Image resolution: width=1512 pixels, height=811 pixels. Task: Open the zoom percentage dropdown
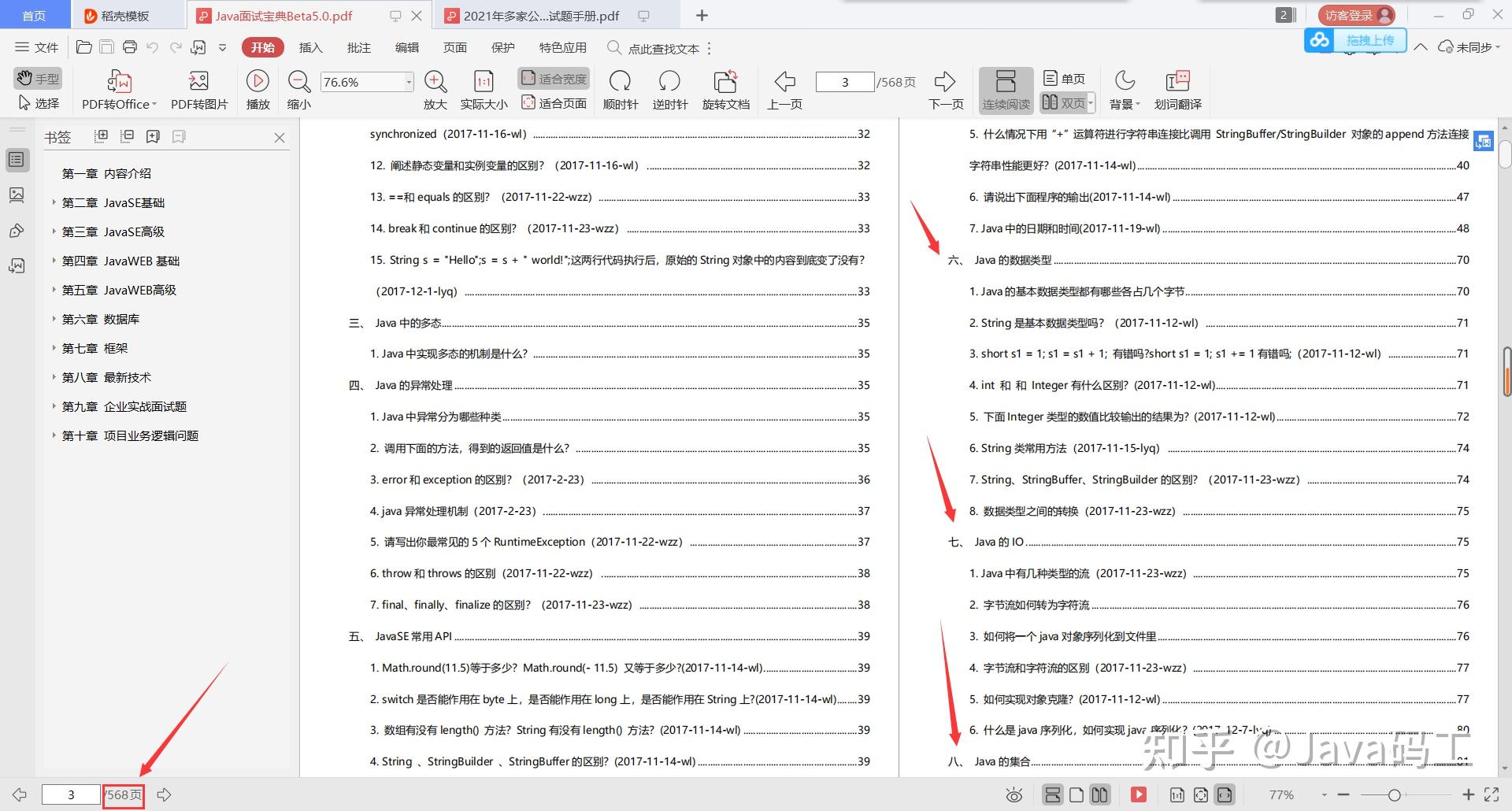click(x=407, y=81)
